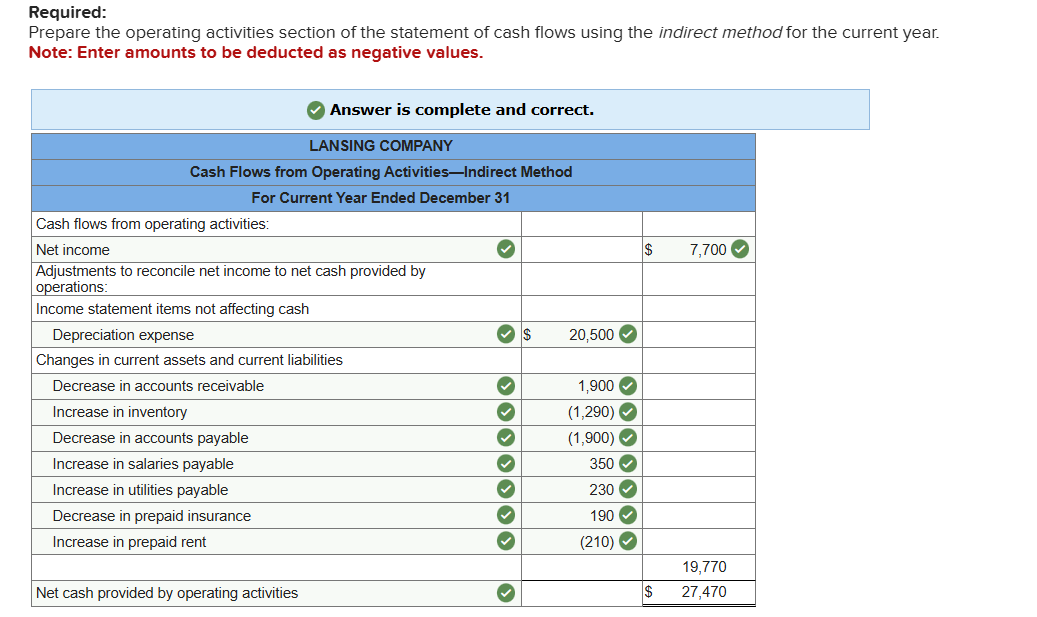Click the red 'Note: Enter amounts' instruction text
1037x617 pixels.
pos(256,52)
